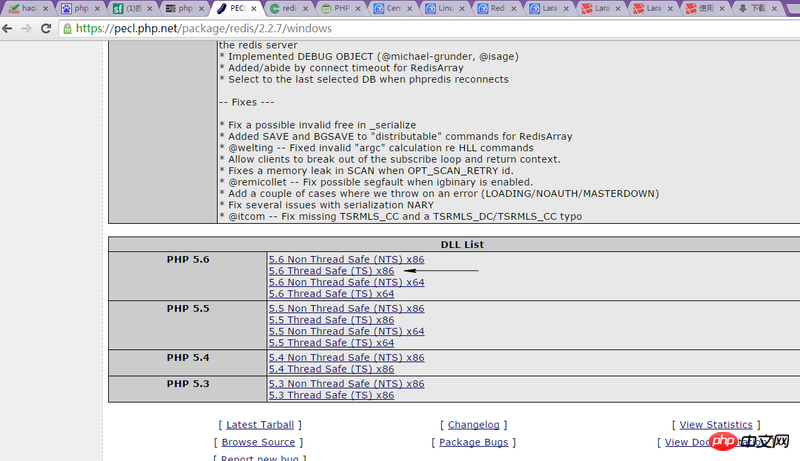Open 5.3 Thread Safe (TS) x86 link

[332, 395]
